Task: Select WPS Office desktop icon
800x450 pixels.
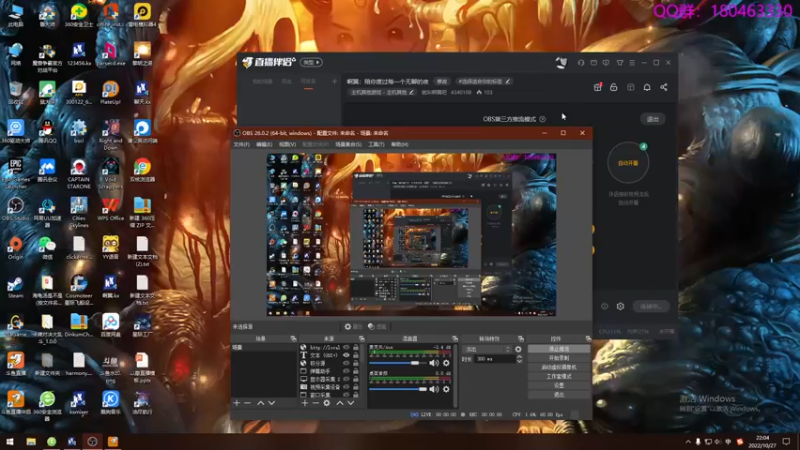Action: 110,209
